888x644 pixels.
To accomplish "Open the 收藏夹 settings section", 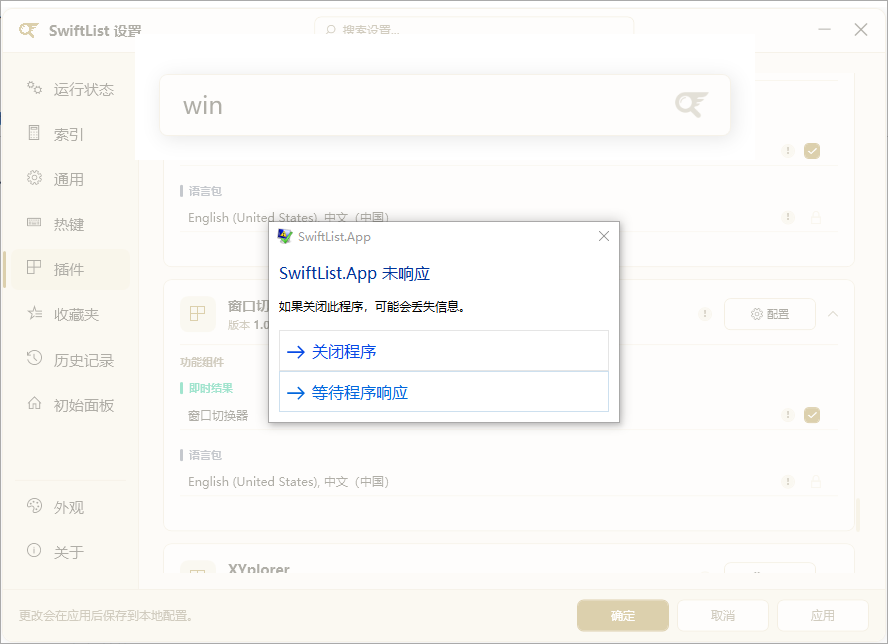I will pyautogui.click(x=71, y=314).
